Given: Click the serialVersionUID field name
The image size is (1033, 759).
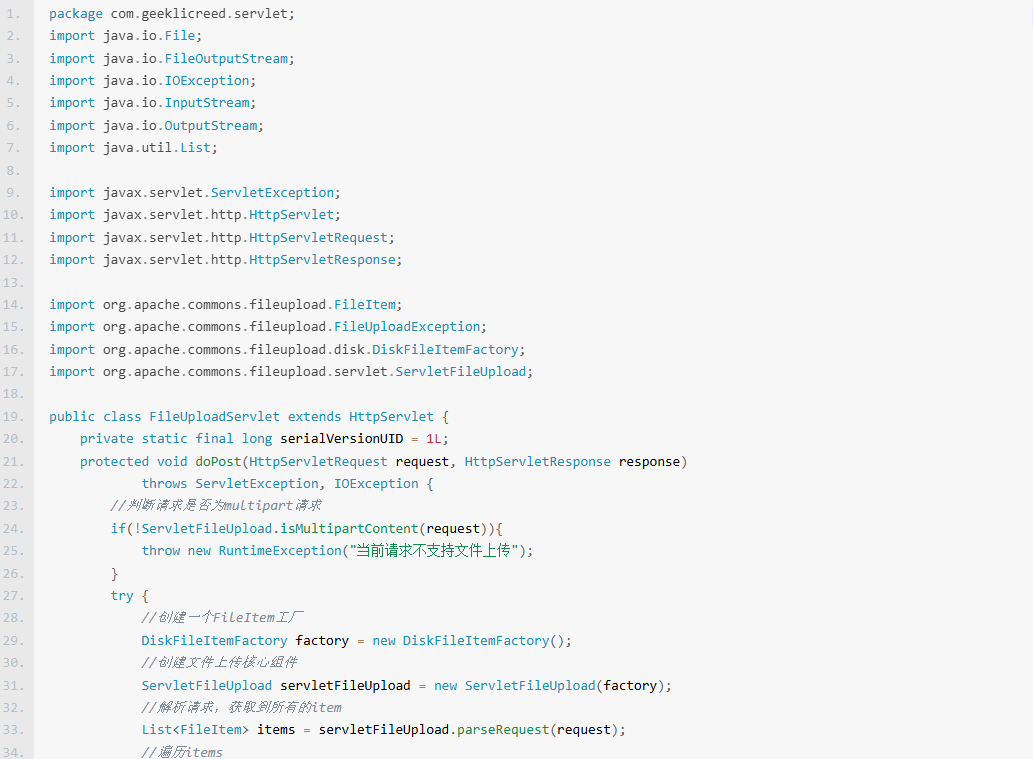Looking at the screenshot, I should 341,439.
